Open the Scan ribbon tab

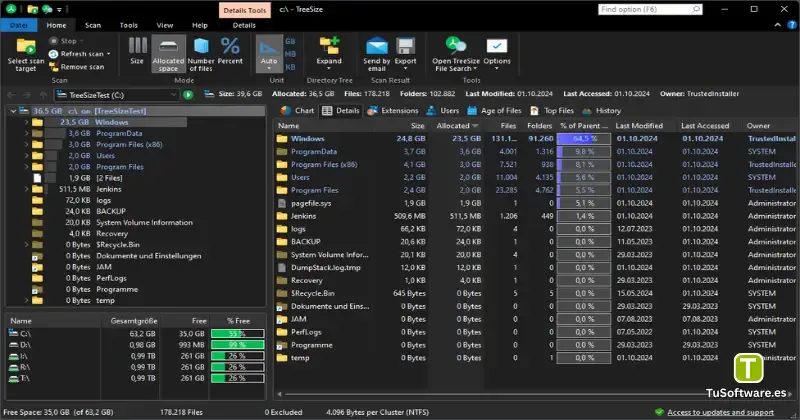[x=93, y=25]
